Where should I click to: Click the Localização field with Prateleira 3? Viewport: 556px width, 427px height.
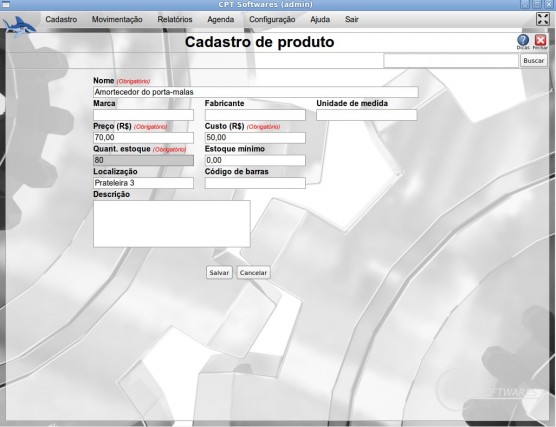click(x=143, y=183)
